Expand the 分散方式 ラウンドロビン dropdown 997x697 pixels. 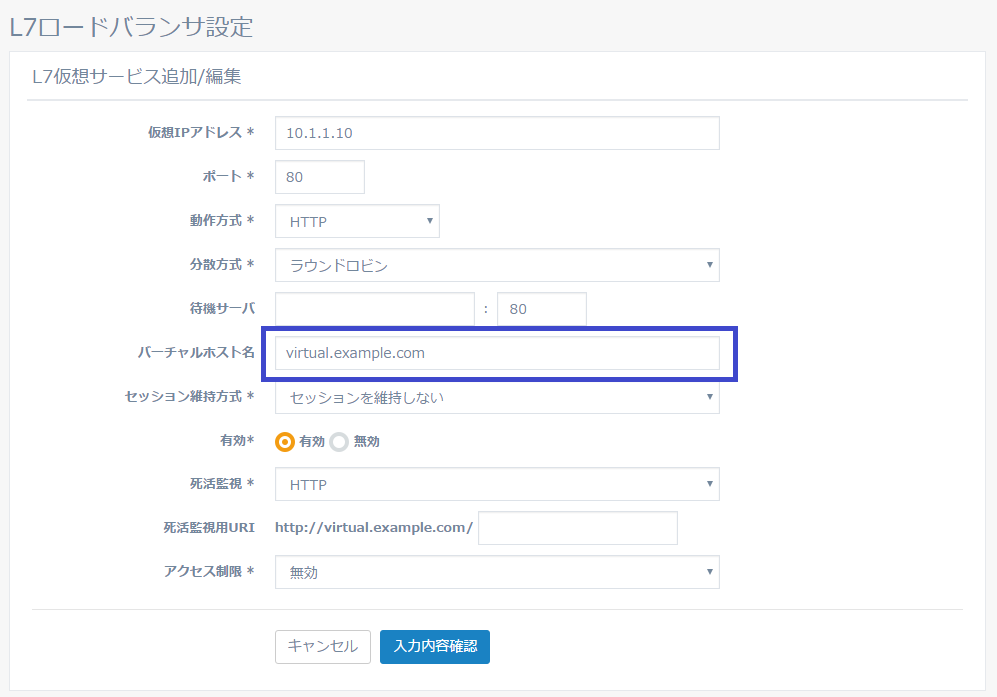click(497, 265)
